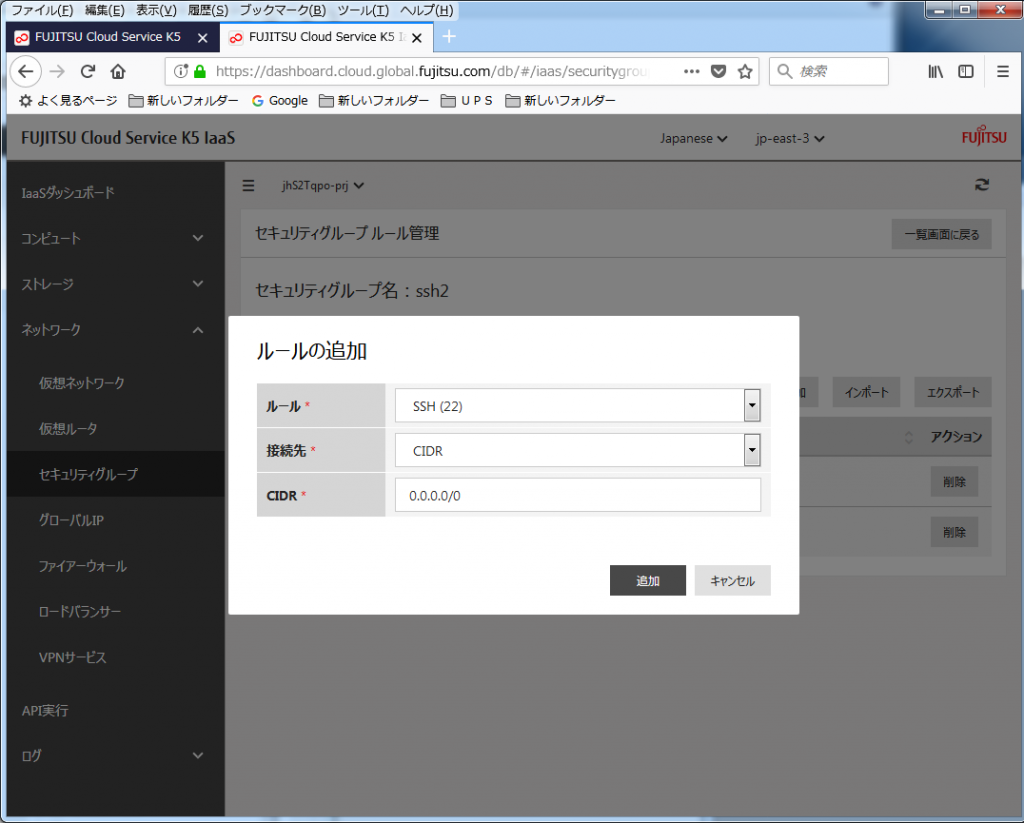
Task: Select セキュリティグループ in the sidebar
Action: [x=115, y=474]
